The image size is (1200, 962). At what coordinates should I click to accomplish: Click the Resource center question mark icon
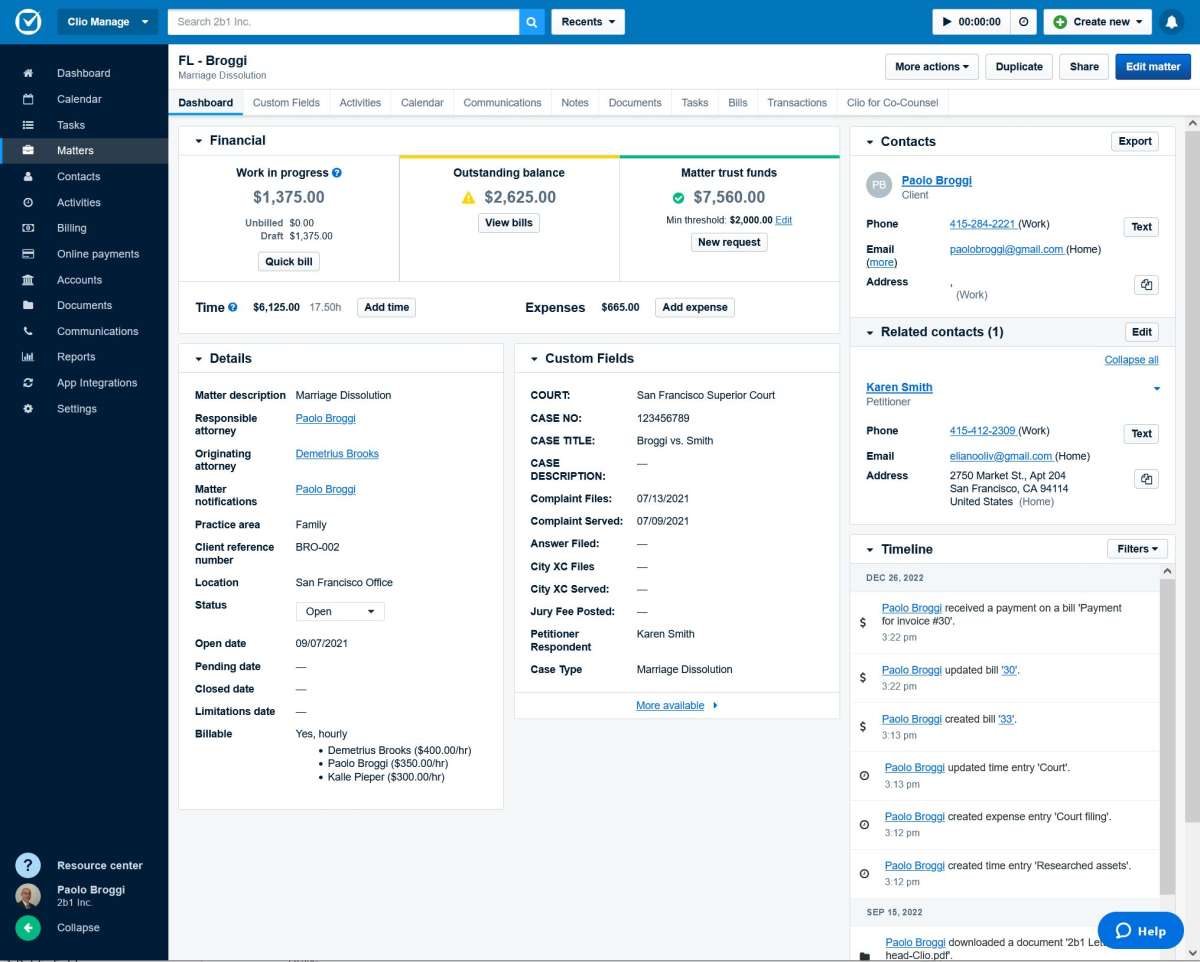[x=27, y=865]
